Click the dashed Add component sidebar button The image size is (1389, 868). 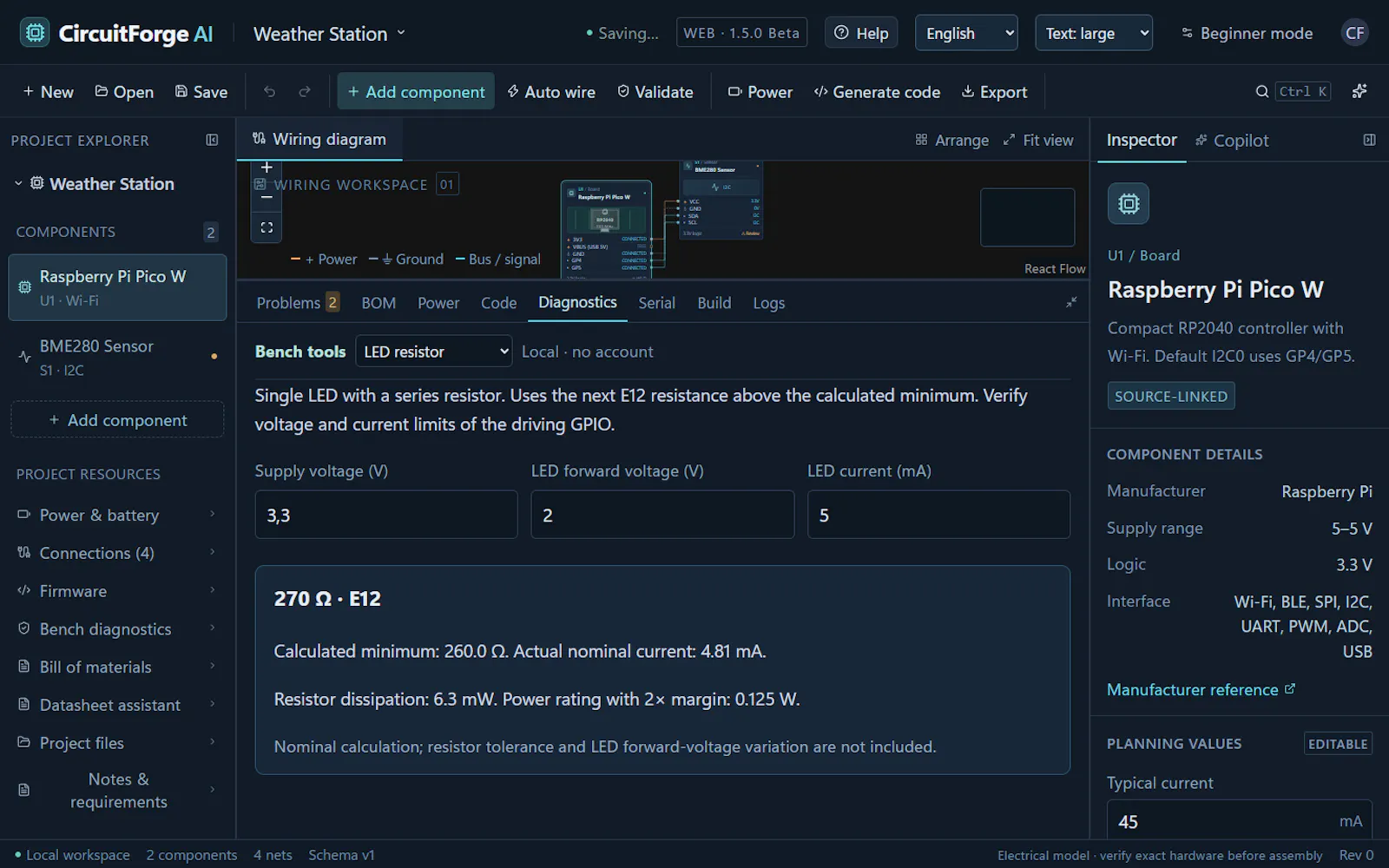coord(117,420)
